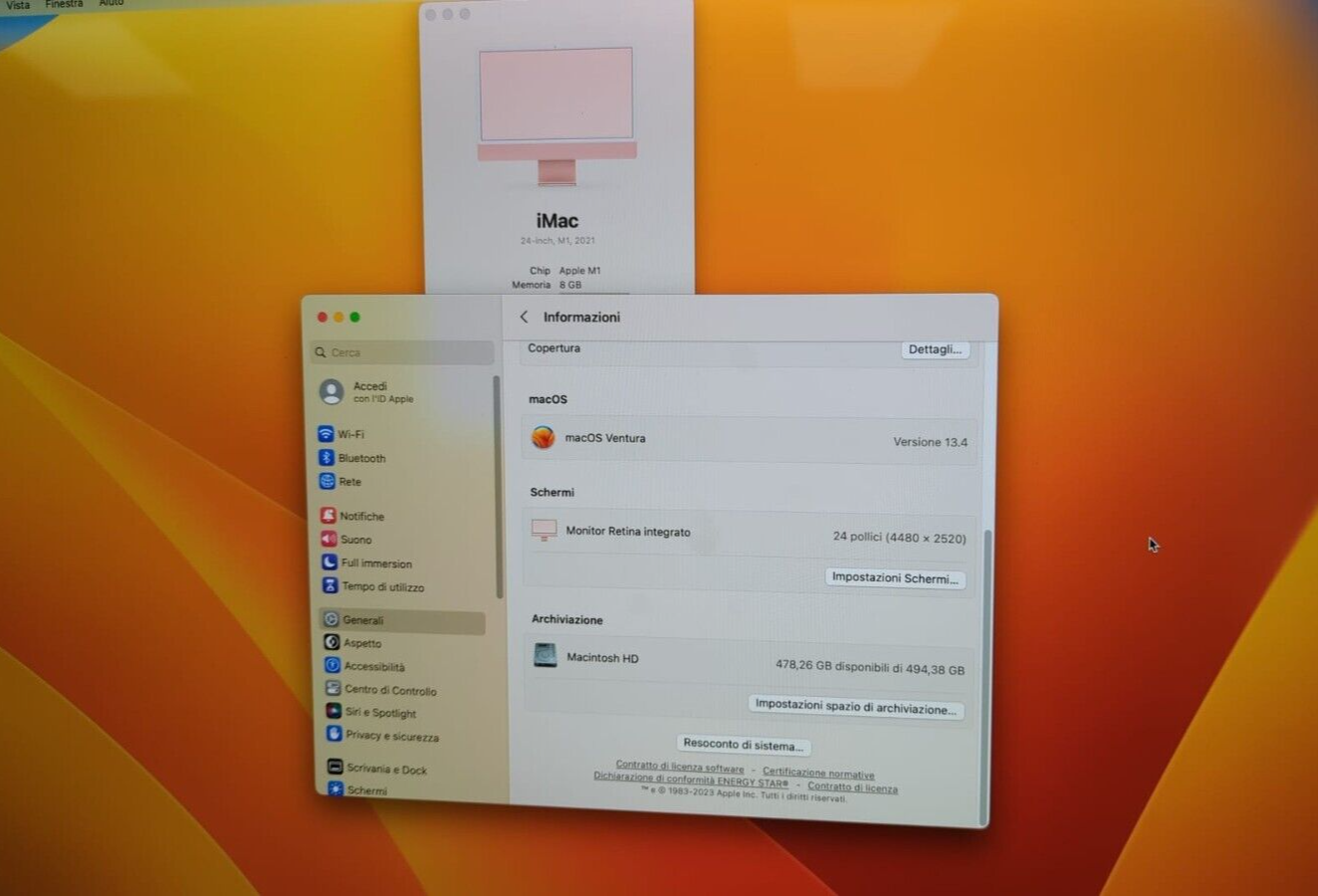Select Accedi con l'ID Apple
This screenshot has width=1318, height=896.
(382, 391)
